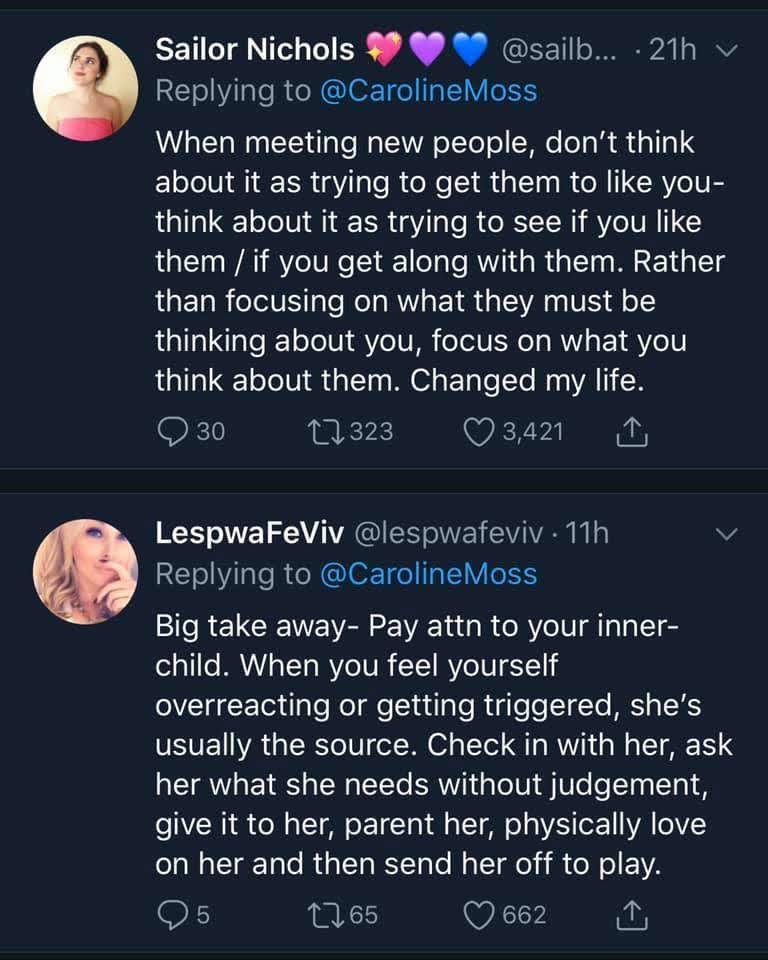
Task: Open @CarolineMoss link in first tweet
Action: coord(428,91)
